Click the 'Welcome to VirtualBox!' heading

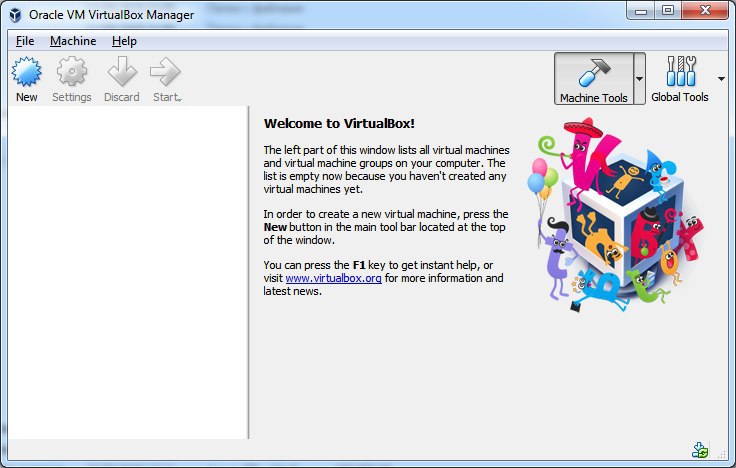[339, 123]
